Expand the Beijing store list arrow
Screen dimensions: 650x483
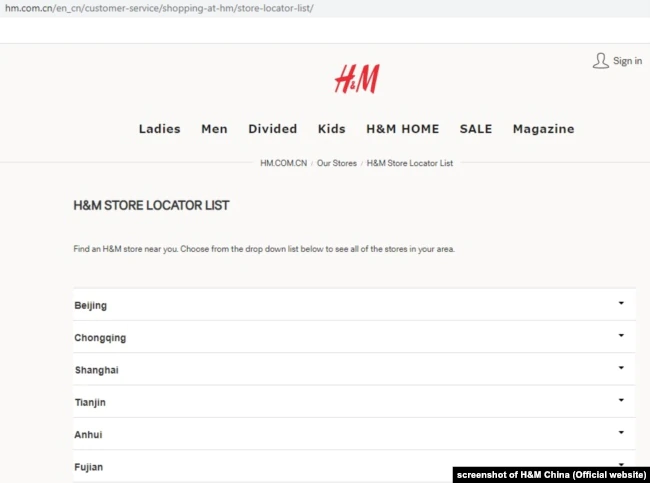point(620,304)
